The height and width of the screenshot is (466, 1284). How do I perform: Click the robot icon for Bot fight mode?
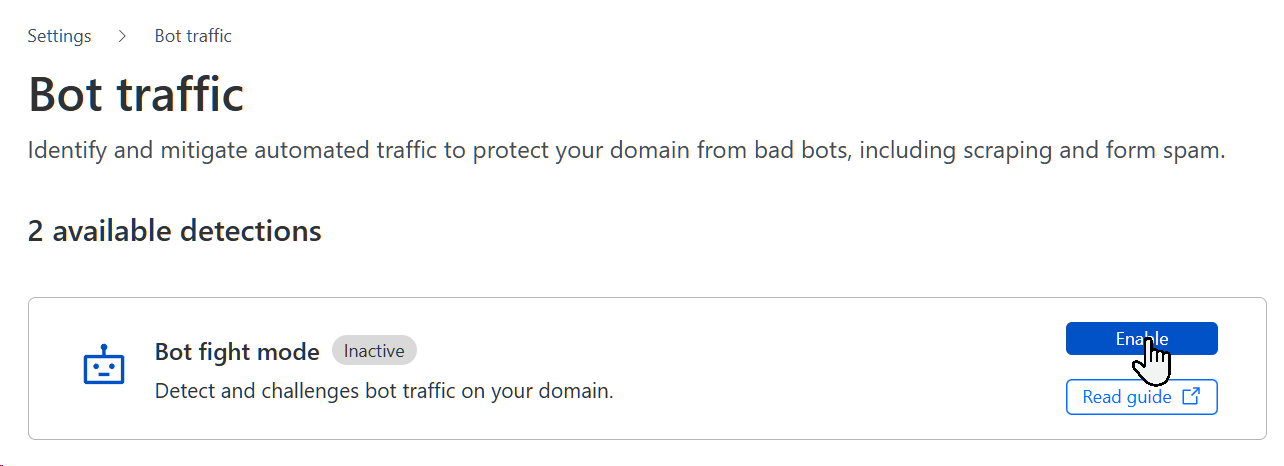point(103,367)
